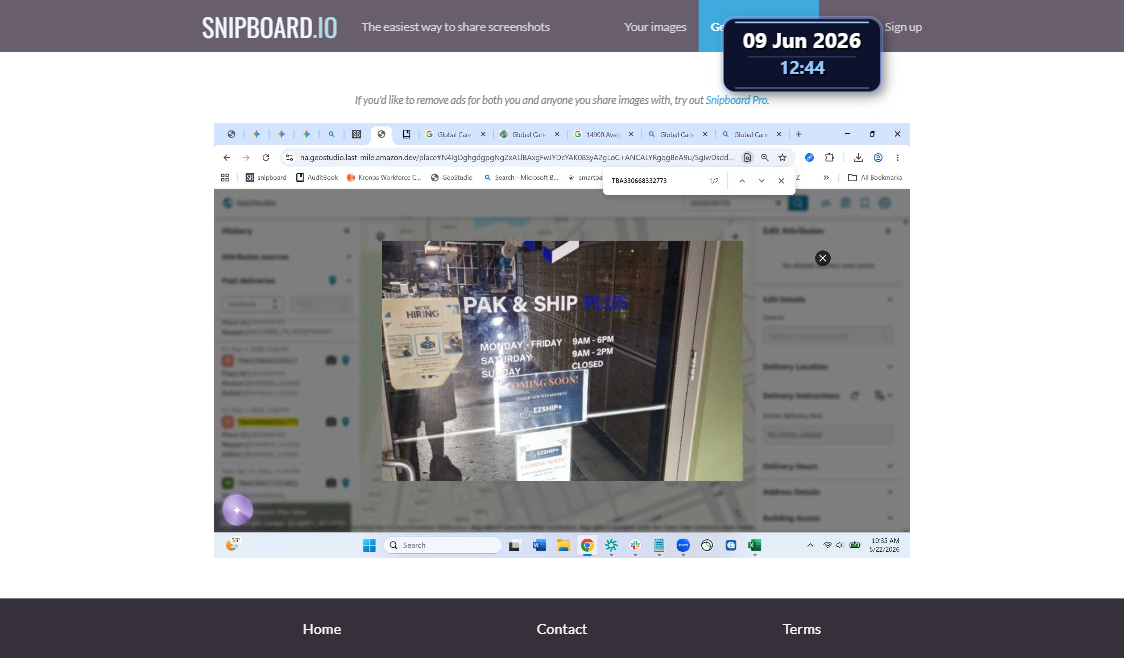The image size is (1124, 658).
Task: Open the Contact footer link
Action: (x=561, y=629)
